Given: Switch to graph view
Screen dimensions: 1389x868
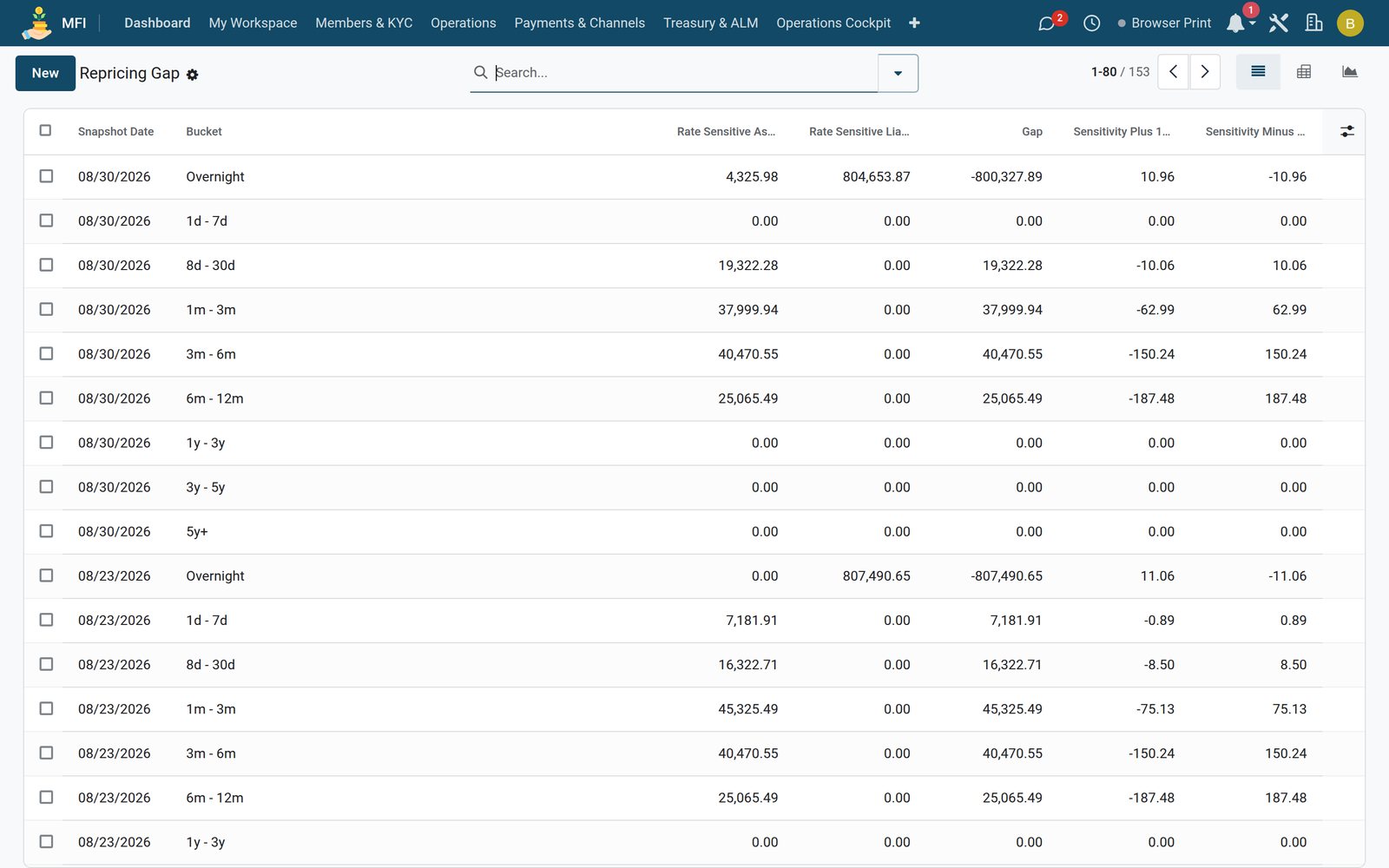Looking at the screenshot, I should pyautogui.click(x=1349, y=72).
